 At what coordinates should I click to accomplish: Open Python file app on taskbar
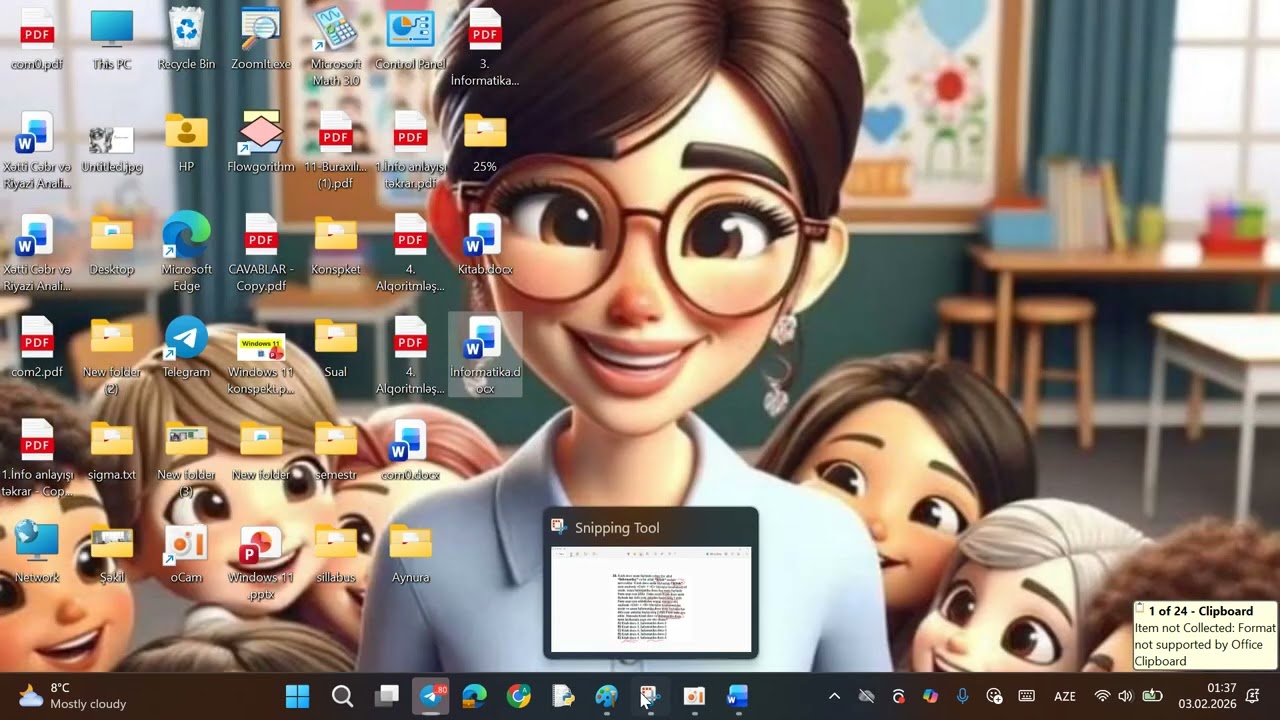(x=563, y=696)
